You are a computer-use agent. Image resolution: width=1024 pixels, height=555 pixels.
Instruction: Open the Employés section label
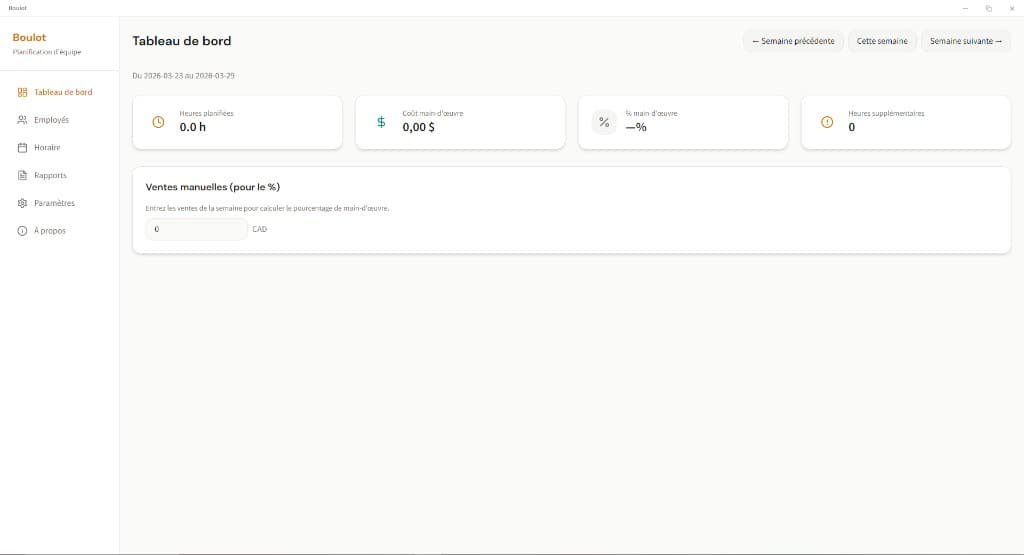click(52, 120)
